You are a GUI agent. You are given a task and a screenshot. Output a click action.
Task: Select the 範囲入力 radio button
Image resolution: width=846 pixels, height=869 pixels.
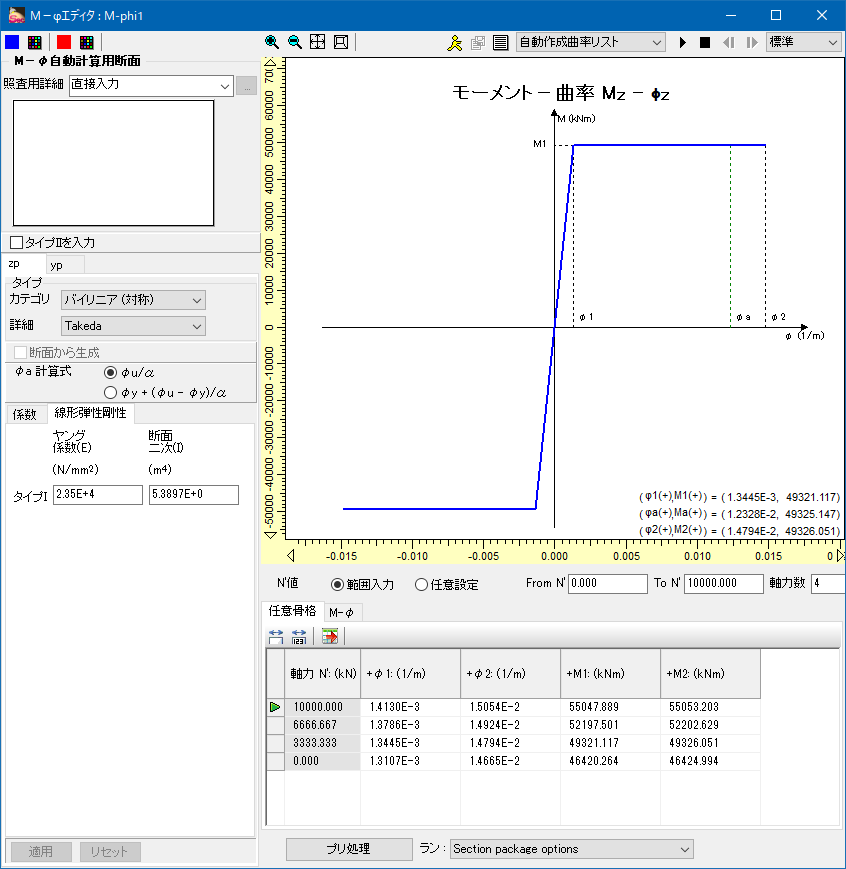pyautogui.click(x=337, y=584)
